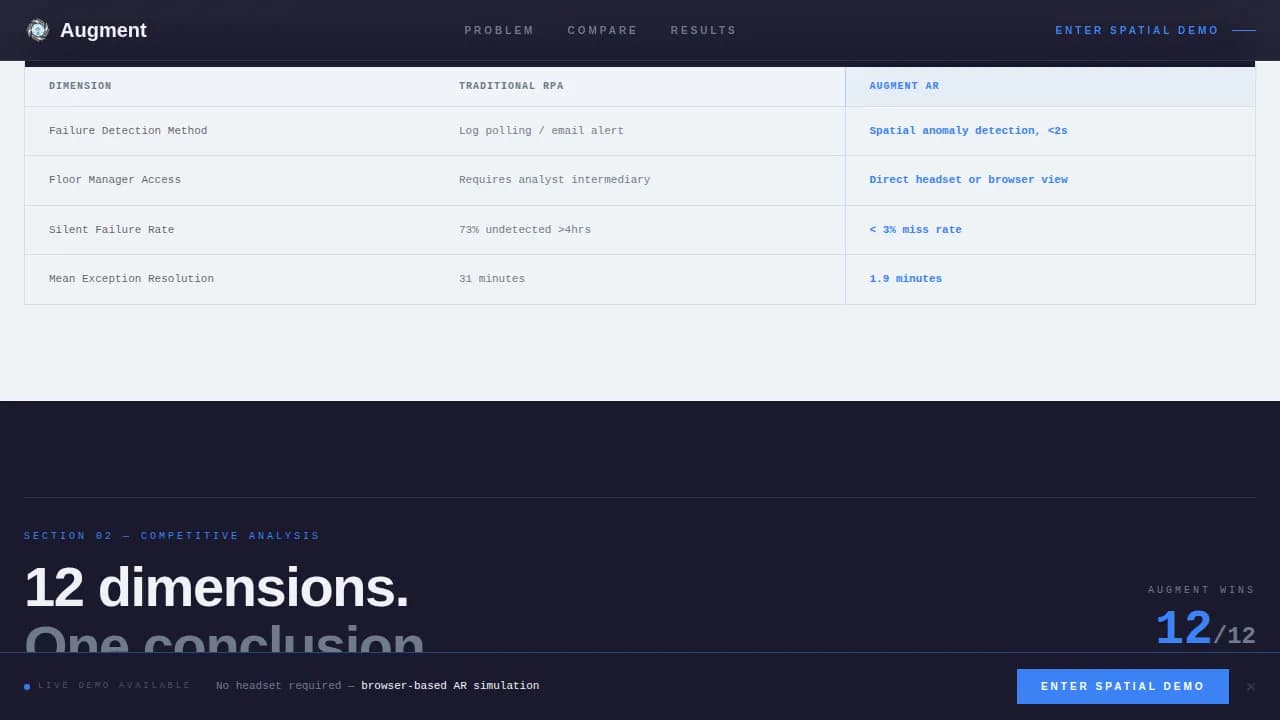1280x720 pixels.
Task: Dismiss the bottom banner with the X
Action: pyautogui.click(x=1250, y=687)
